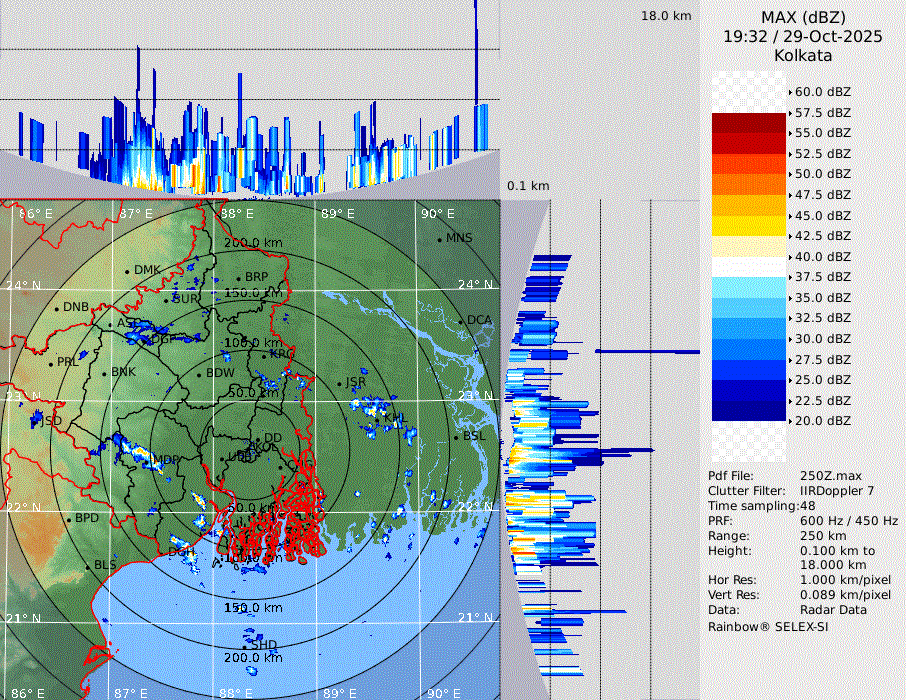Pick the DCA station marker
The width and height of the screenshot is (906, 700).
(x=461, y=321)
